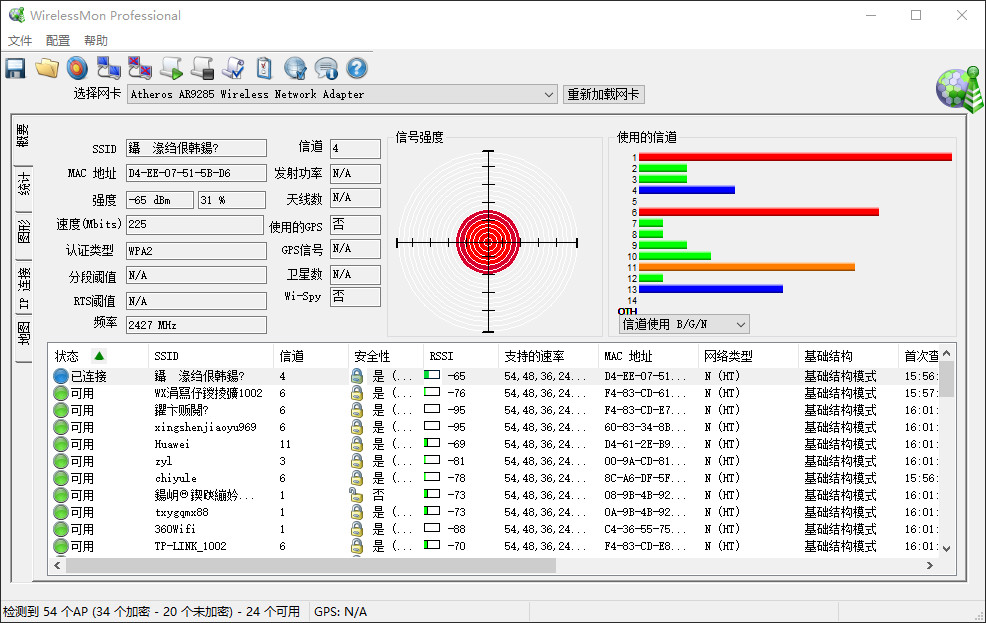986x623 pixels.
Task: Expand the Atheros AR9285 adapter dropdown
Action: click(549, 94)
